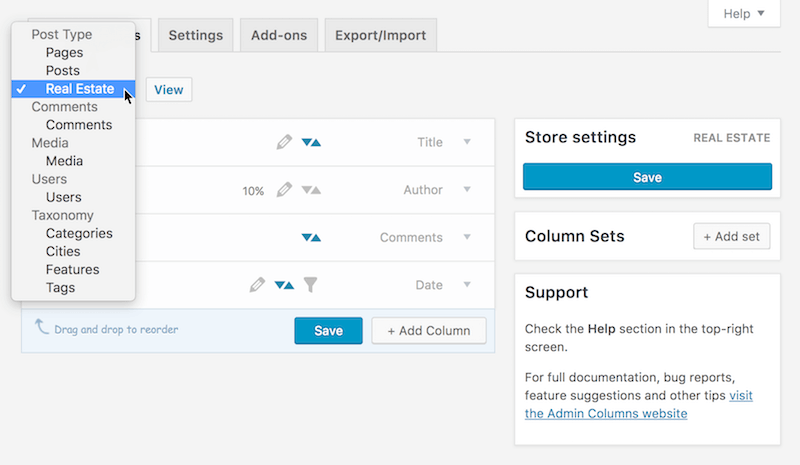Choose the checked Real Estate option
This screenshot has height=465, width=800.
click(73, 89)
